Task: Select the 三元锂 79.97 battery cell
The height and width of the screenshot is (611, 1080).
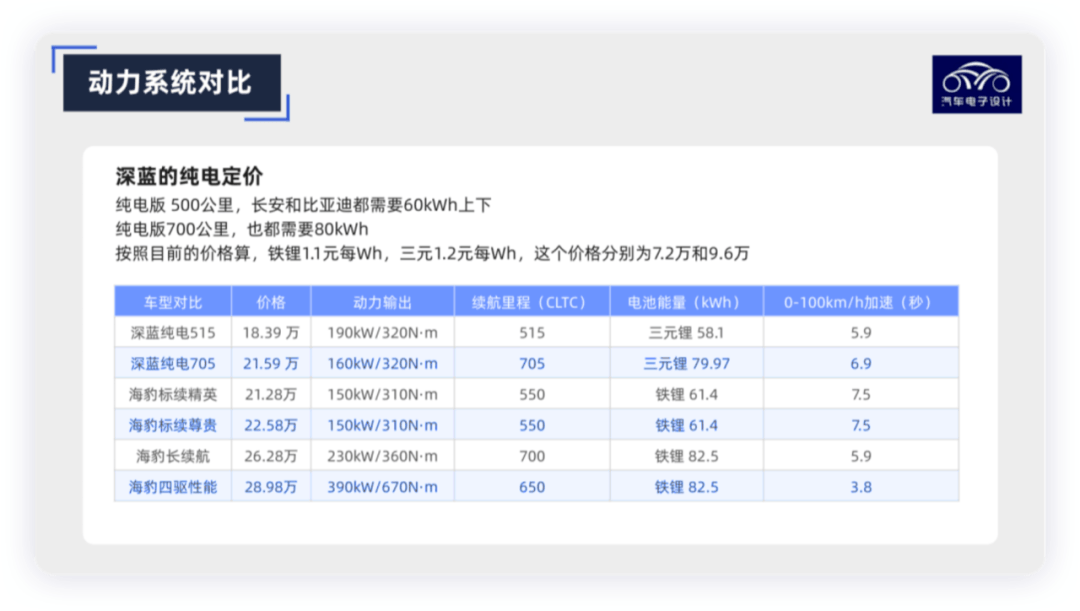Action: (687, 364)
